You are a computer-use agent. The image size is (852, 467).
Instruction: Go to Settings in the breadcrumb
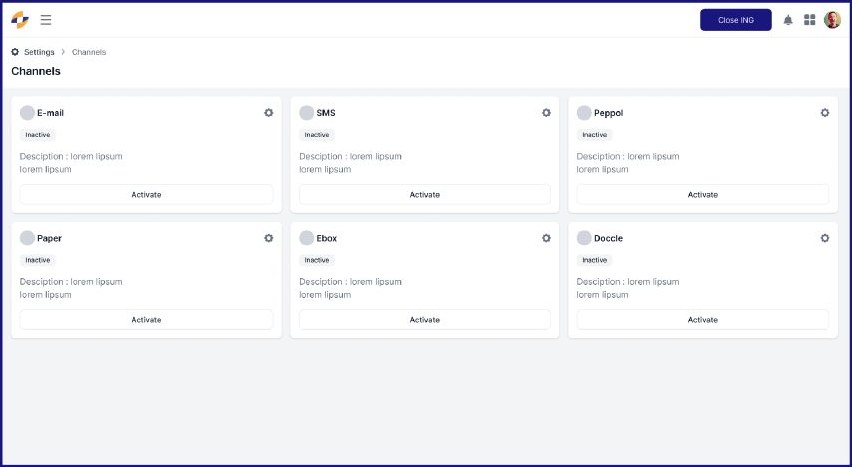pyautogui.click(x=39, y=52)
